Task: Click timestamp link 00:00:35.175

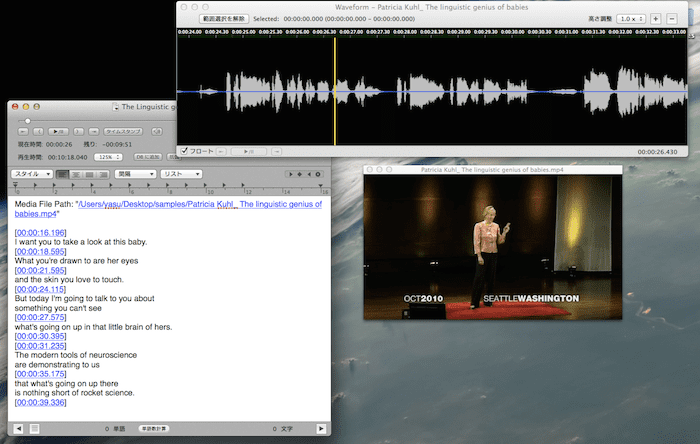Action: point(41,374)
